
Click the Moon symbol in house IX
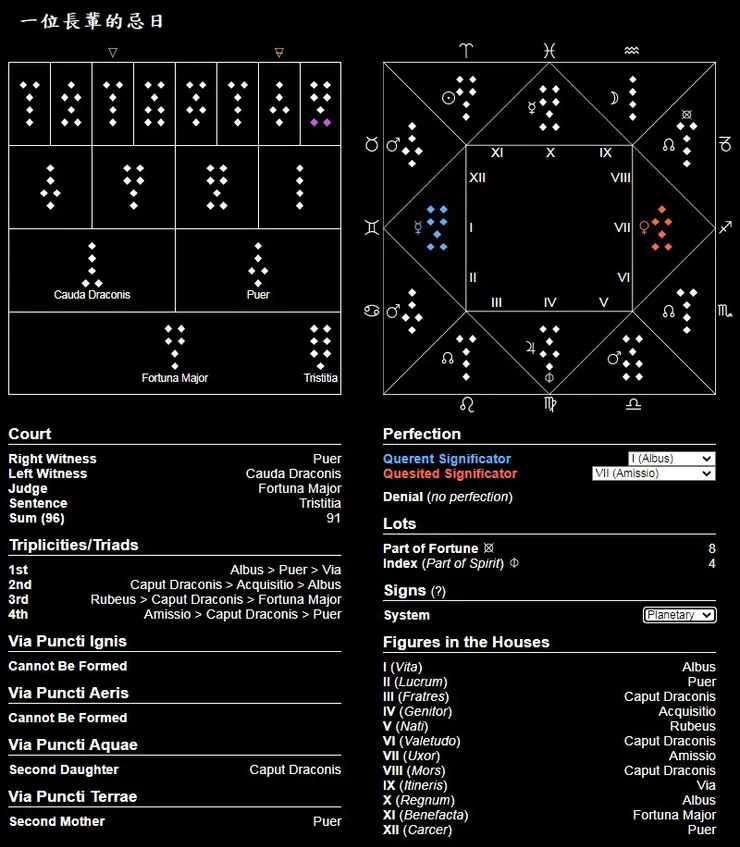614,98
